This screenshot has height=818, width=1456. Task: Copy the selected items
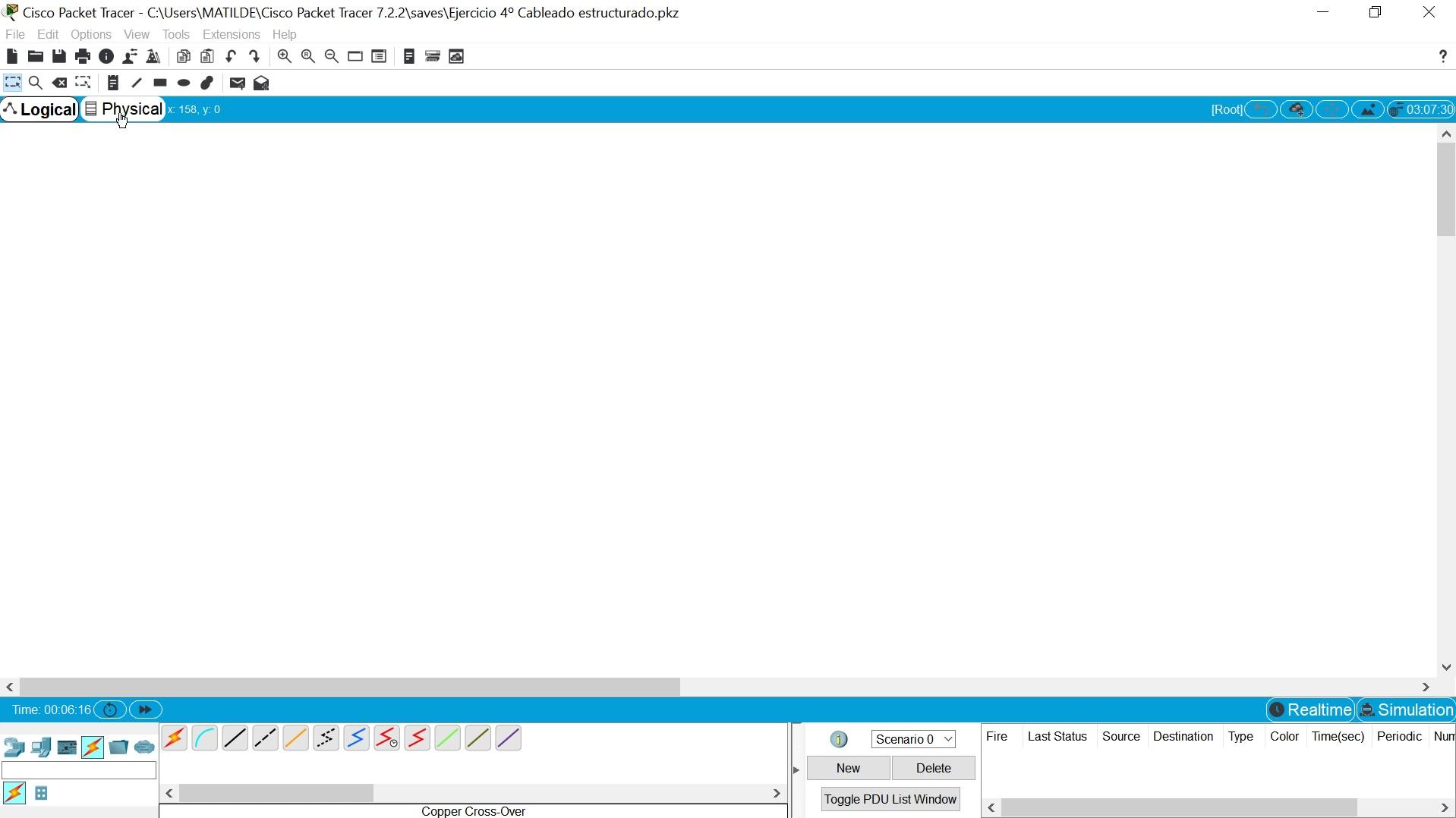[184, 57]
